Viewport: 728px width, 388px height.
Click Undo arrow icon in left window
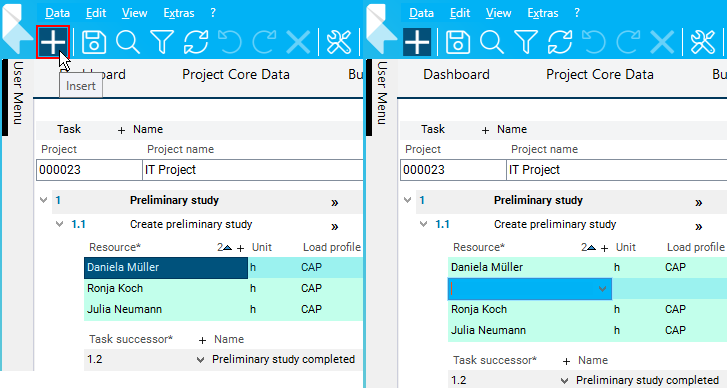click(x=230, y=42)
